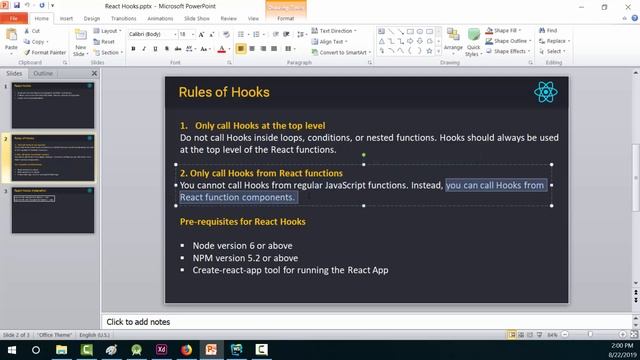This screenshot has width=640, height=360.
Task: Select the right arrow shape in gallery
Action: pos(410,41)
